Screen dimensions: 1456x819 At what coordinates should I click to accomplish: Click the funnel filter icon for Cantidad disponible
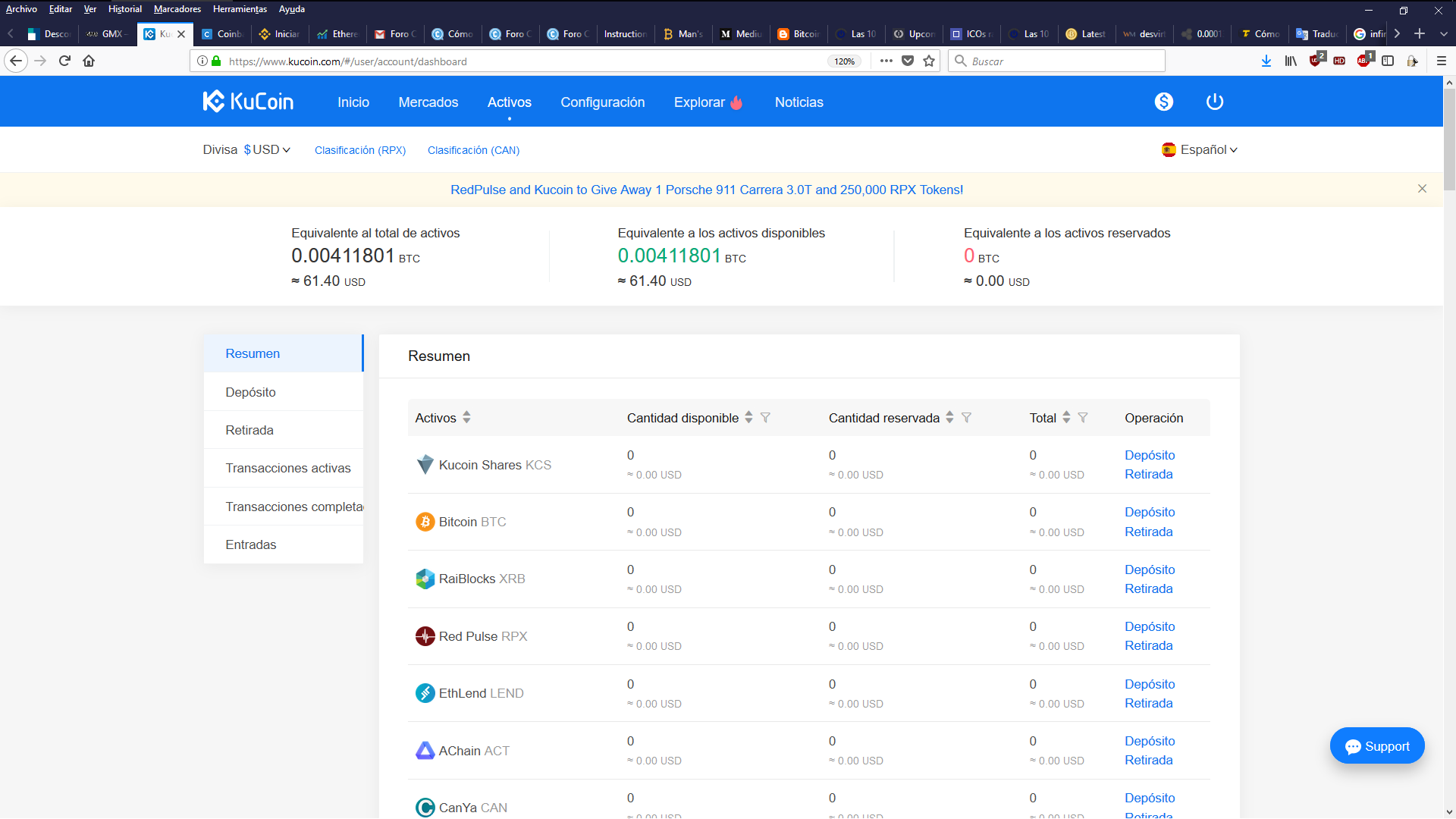(765, 418)
